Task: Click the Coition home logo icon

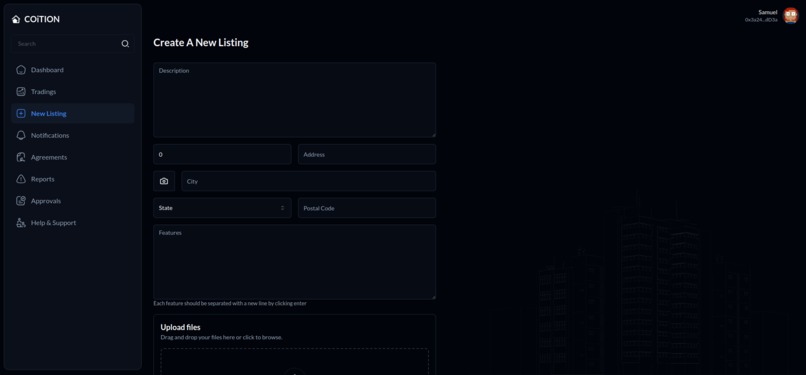Action: click(x=16, y=19)
